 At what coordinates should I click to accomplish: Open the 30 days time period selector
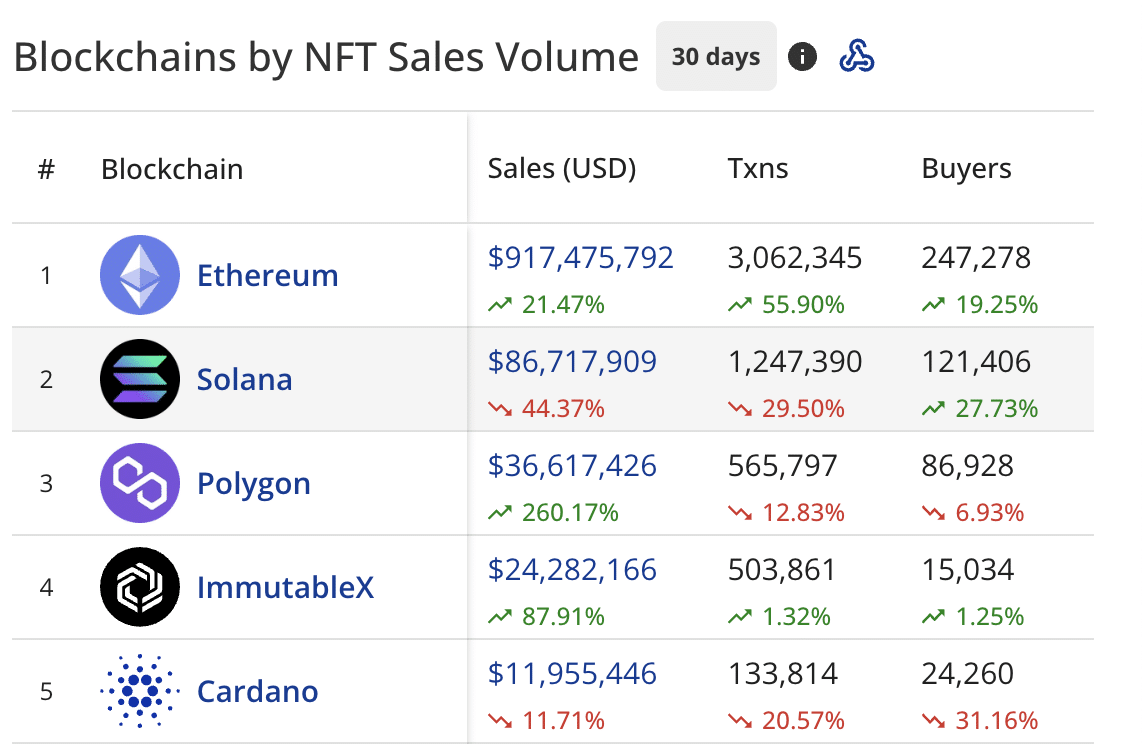[716, 56]
